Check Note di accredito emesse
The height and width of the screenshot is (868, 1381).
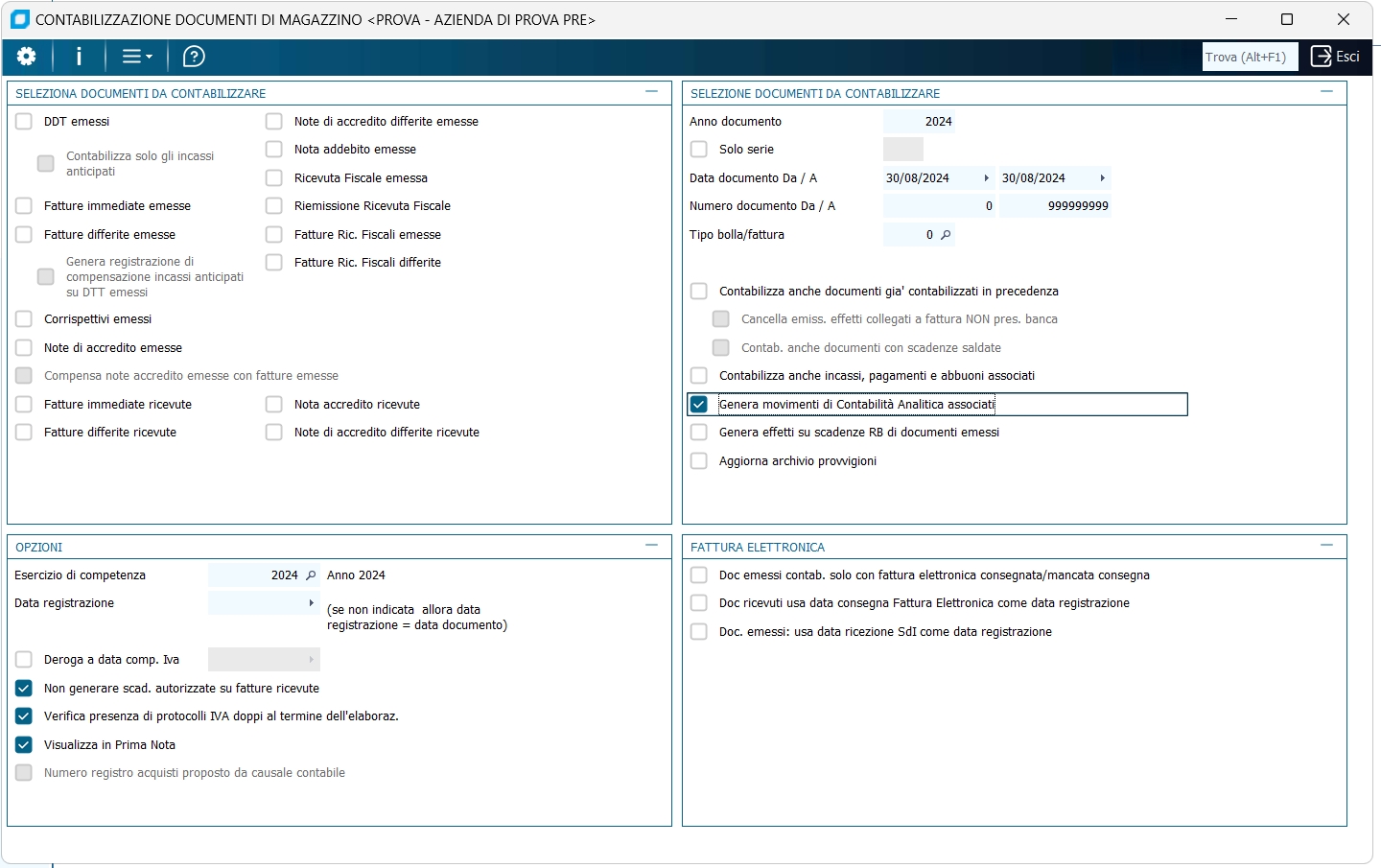(x=24, y=348)
